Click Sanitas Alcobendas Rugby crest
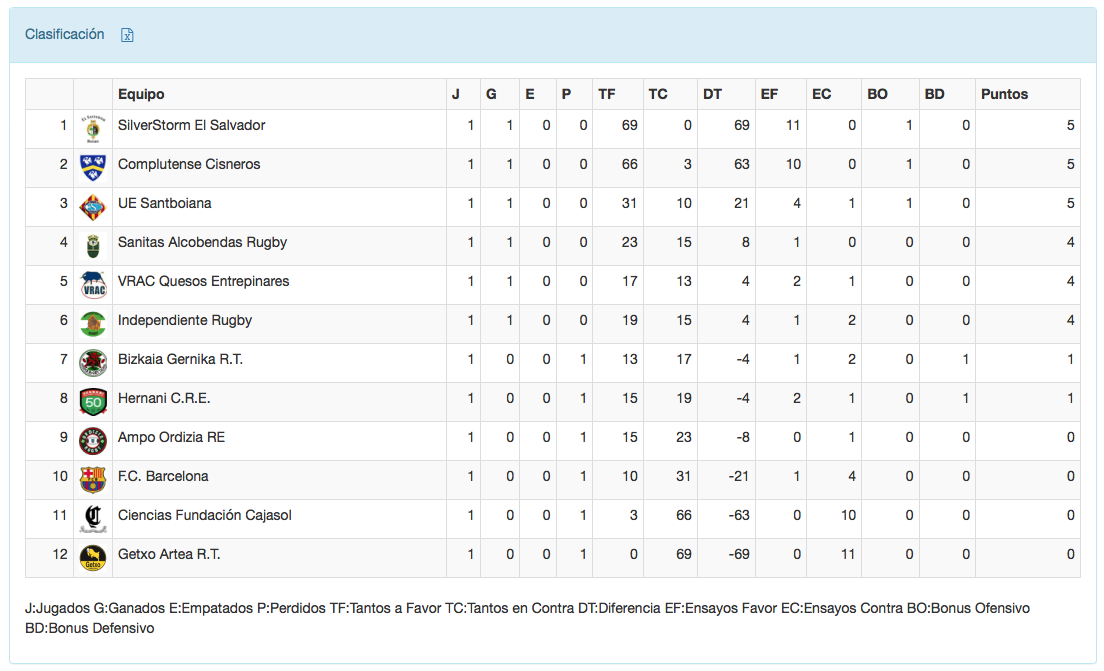The image size is (1104, 671). click(93, 246)
